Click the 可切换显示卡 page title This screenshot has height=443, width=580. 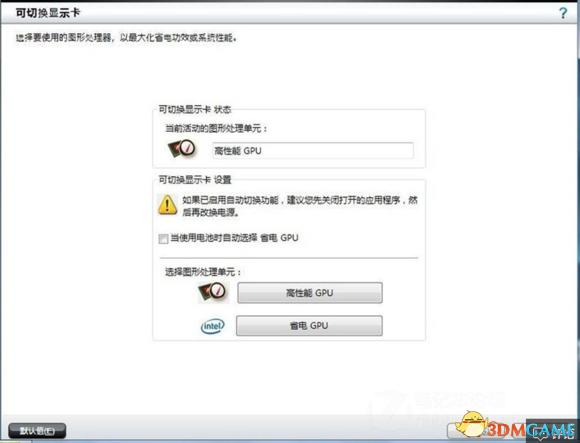pyautogui.click(x=48, y=13)
